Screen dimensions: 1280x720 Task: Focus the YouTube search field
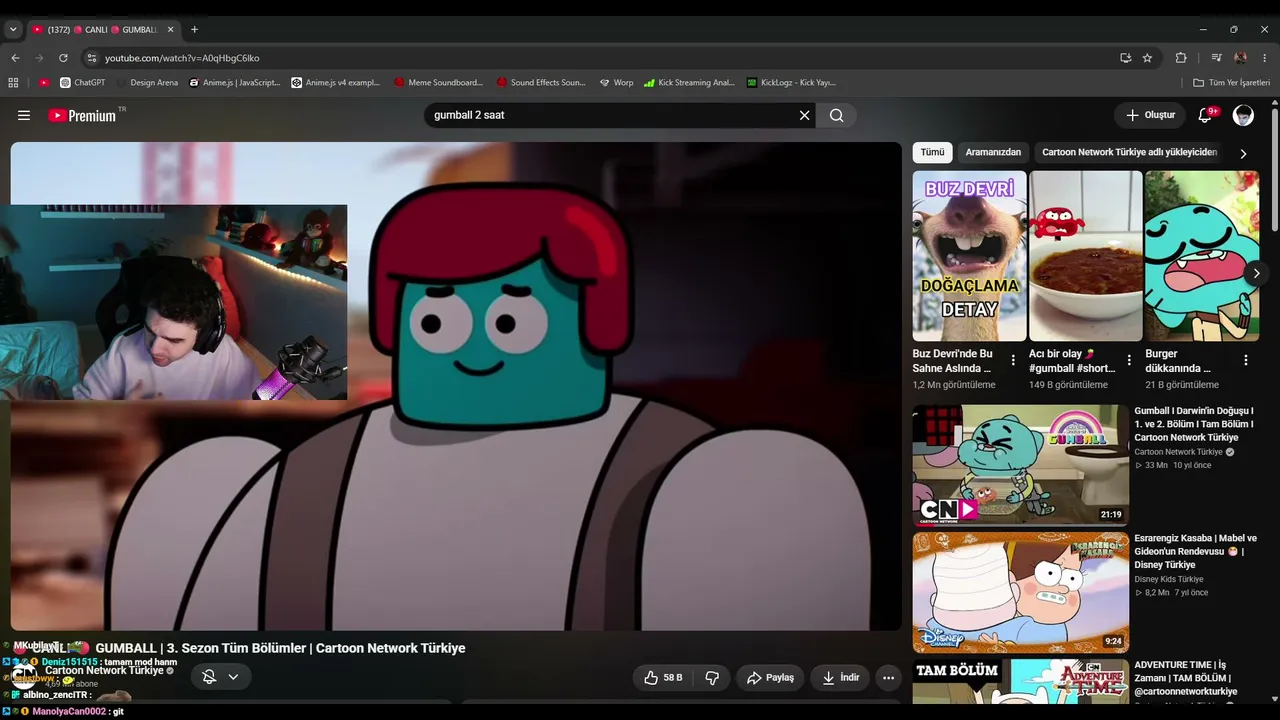pyautogui.click(x=610, y=115)
